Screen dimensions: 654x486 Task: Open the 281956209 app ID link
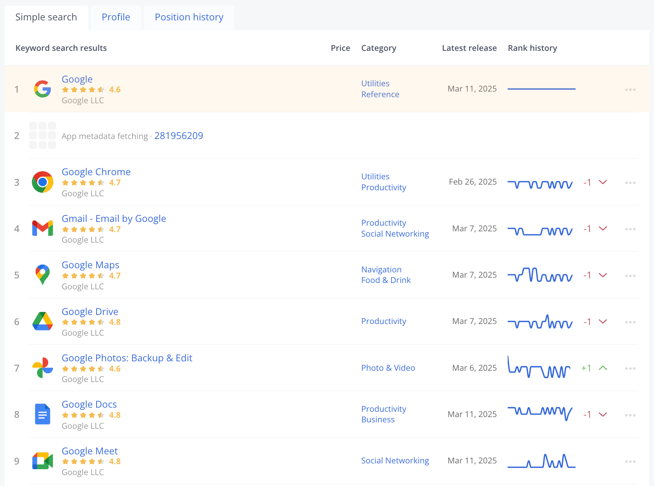point(179,136)
